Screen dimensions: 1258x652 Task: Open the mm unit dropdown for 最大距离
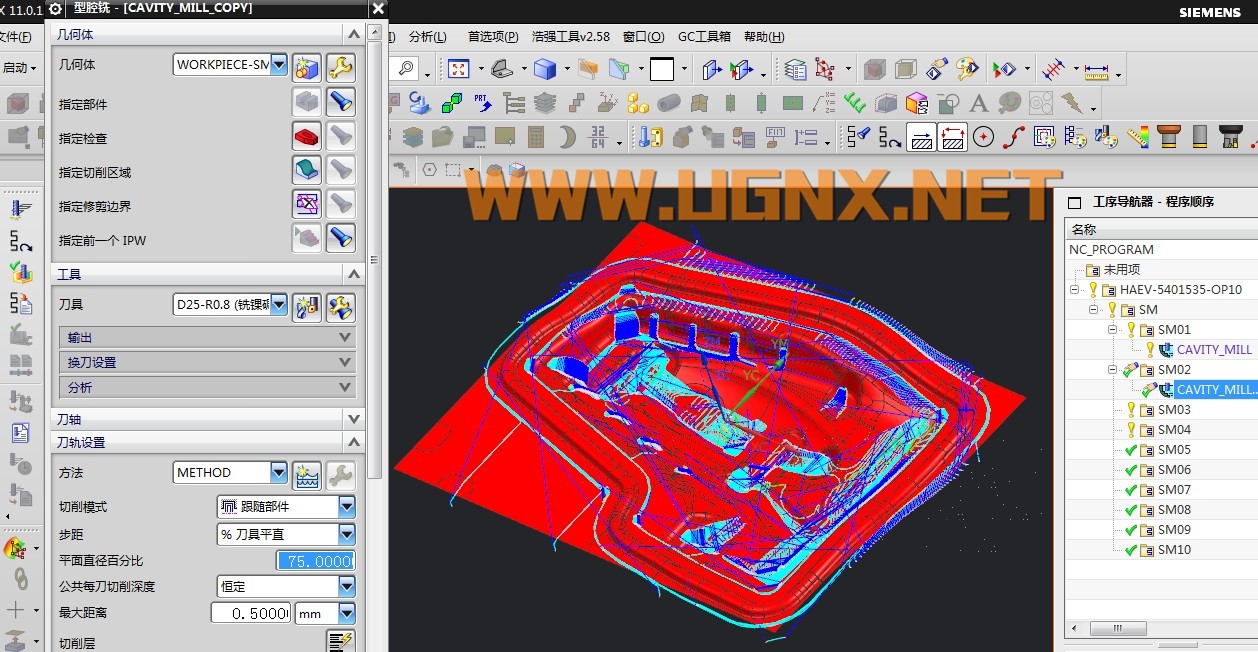point(346,613)
